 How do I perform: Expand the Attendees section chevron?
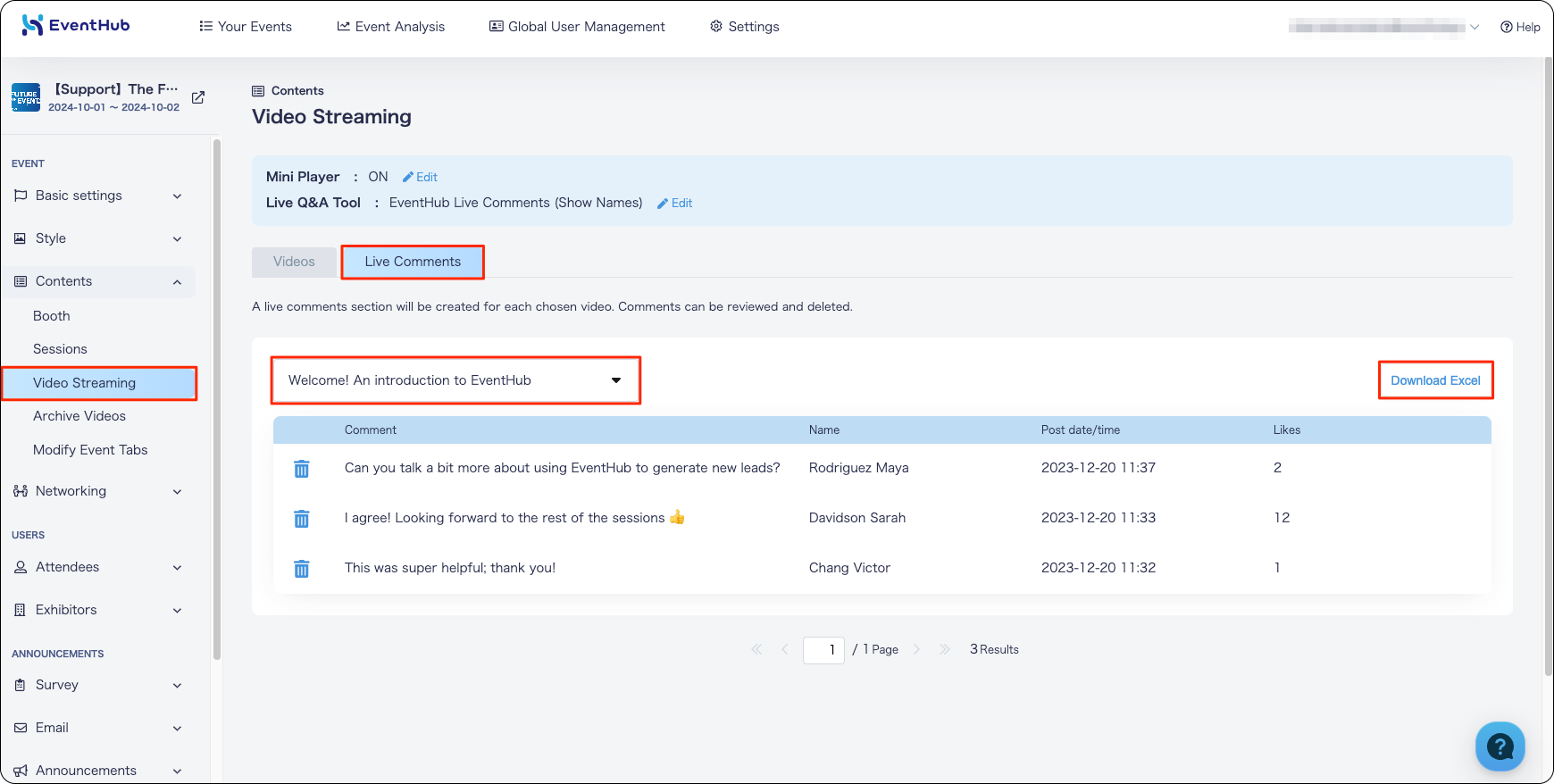coord(177,568)
